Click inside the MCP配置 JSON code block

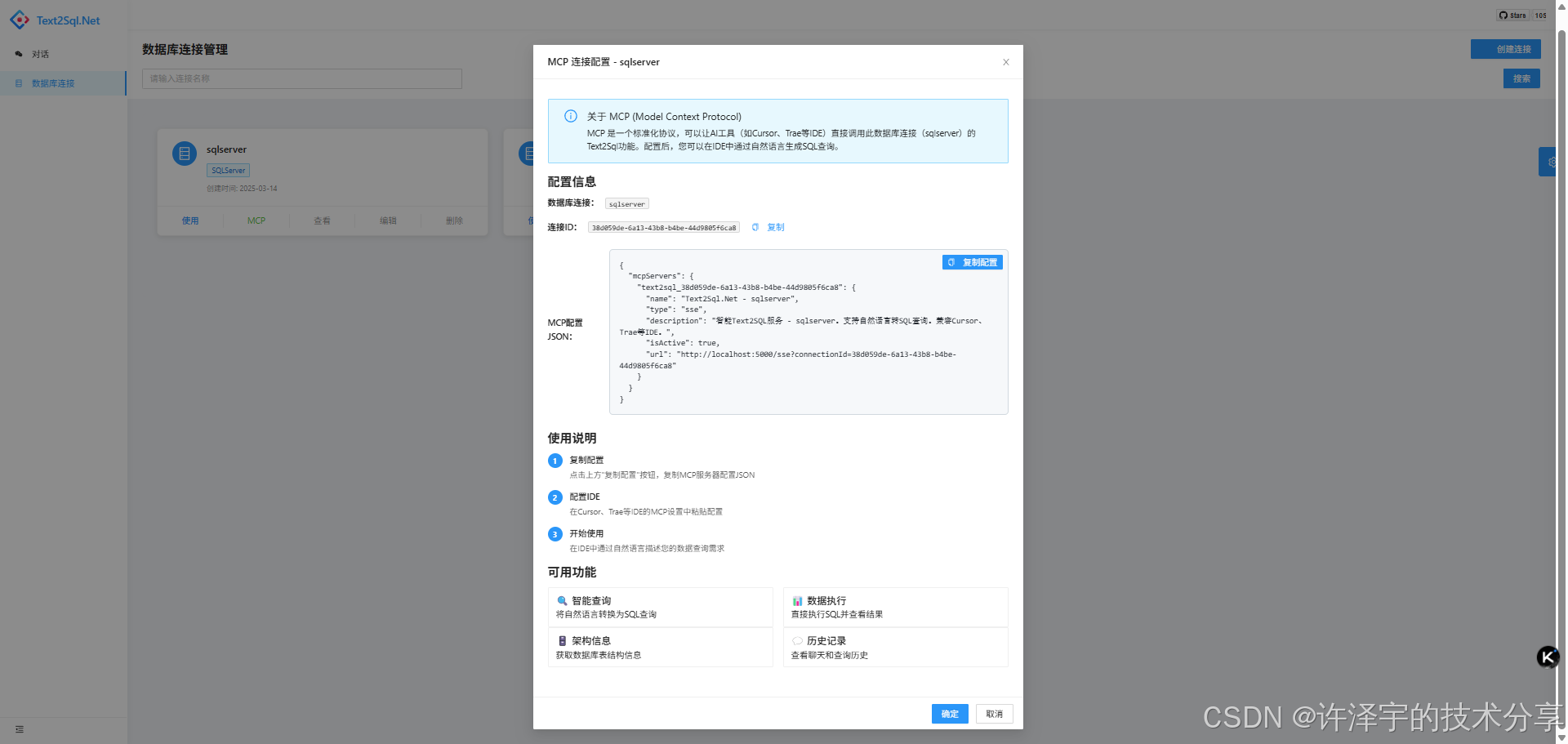point(808,332)
